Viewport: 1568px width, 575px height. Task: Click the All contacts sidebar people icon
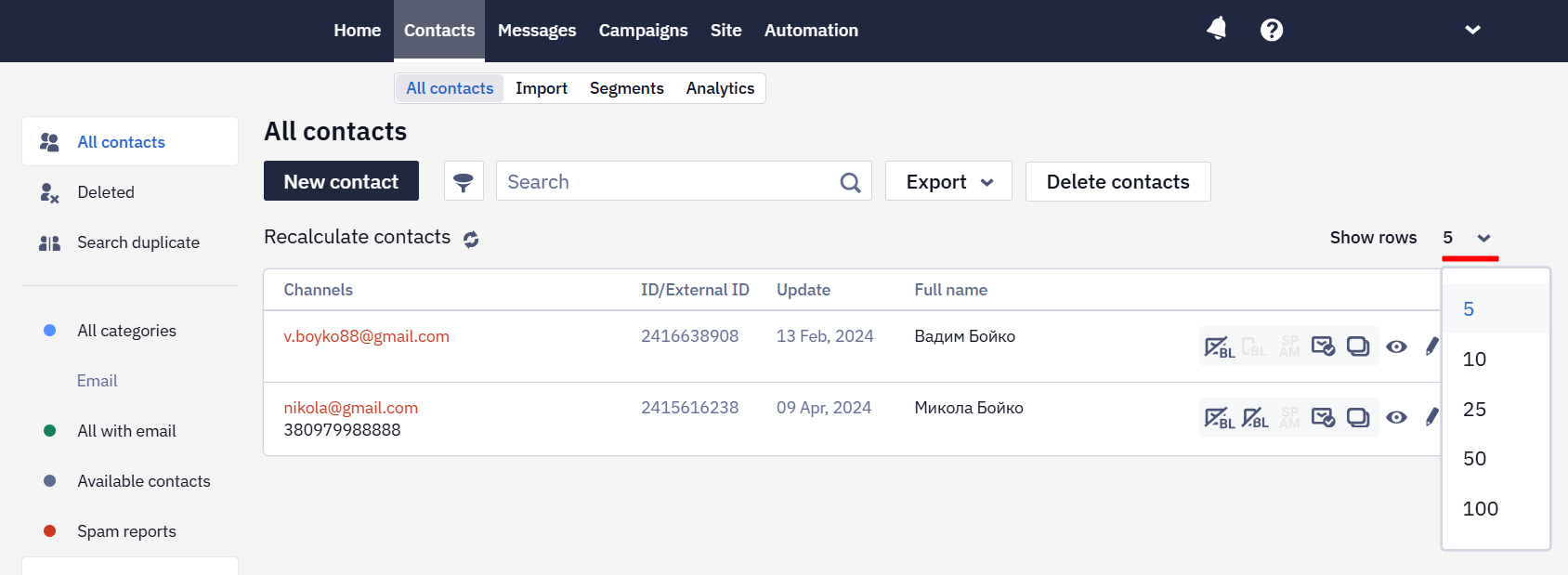tap(49, 142)
